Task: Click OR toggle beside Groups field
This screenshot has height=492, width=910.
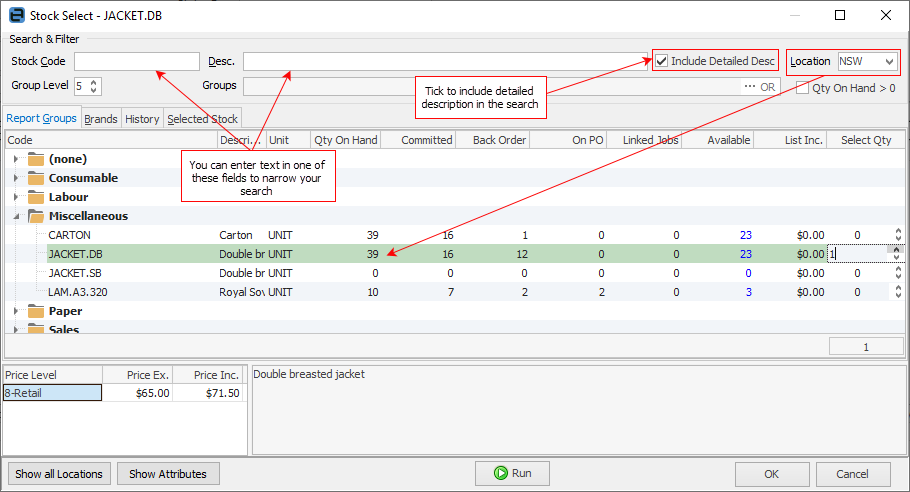Action: tap(767, 87)
